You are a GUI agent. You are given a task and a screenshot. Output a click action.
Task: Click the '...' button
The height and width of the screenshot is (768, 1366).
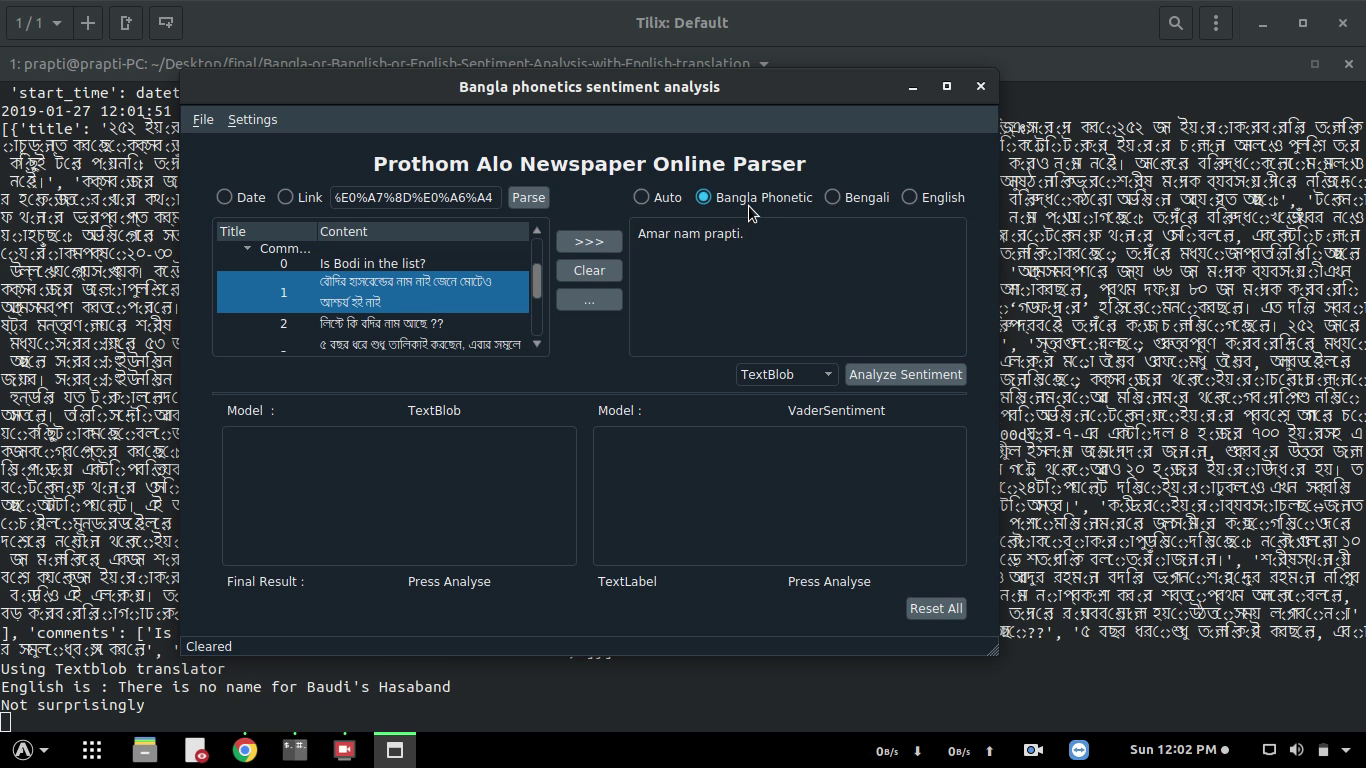(589, 299)
